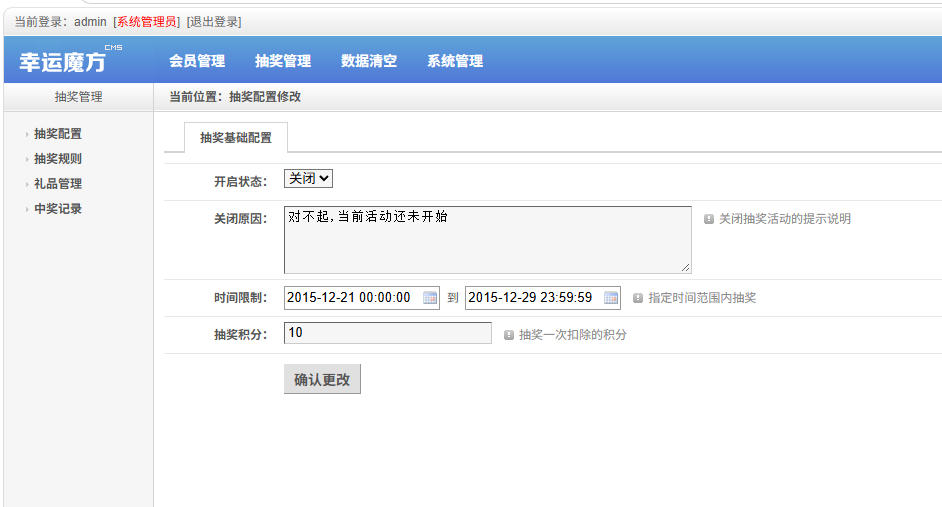Go to 礼品管理 in the sidebar

pyautogui.click(x=58, y=184)
